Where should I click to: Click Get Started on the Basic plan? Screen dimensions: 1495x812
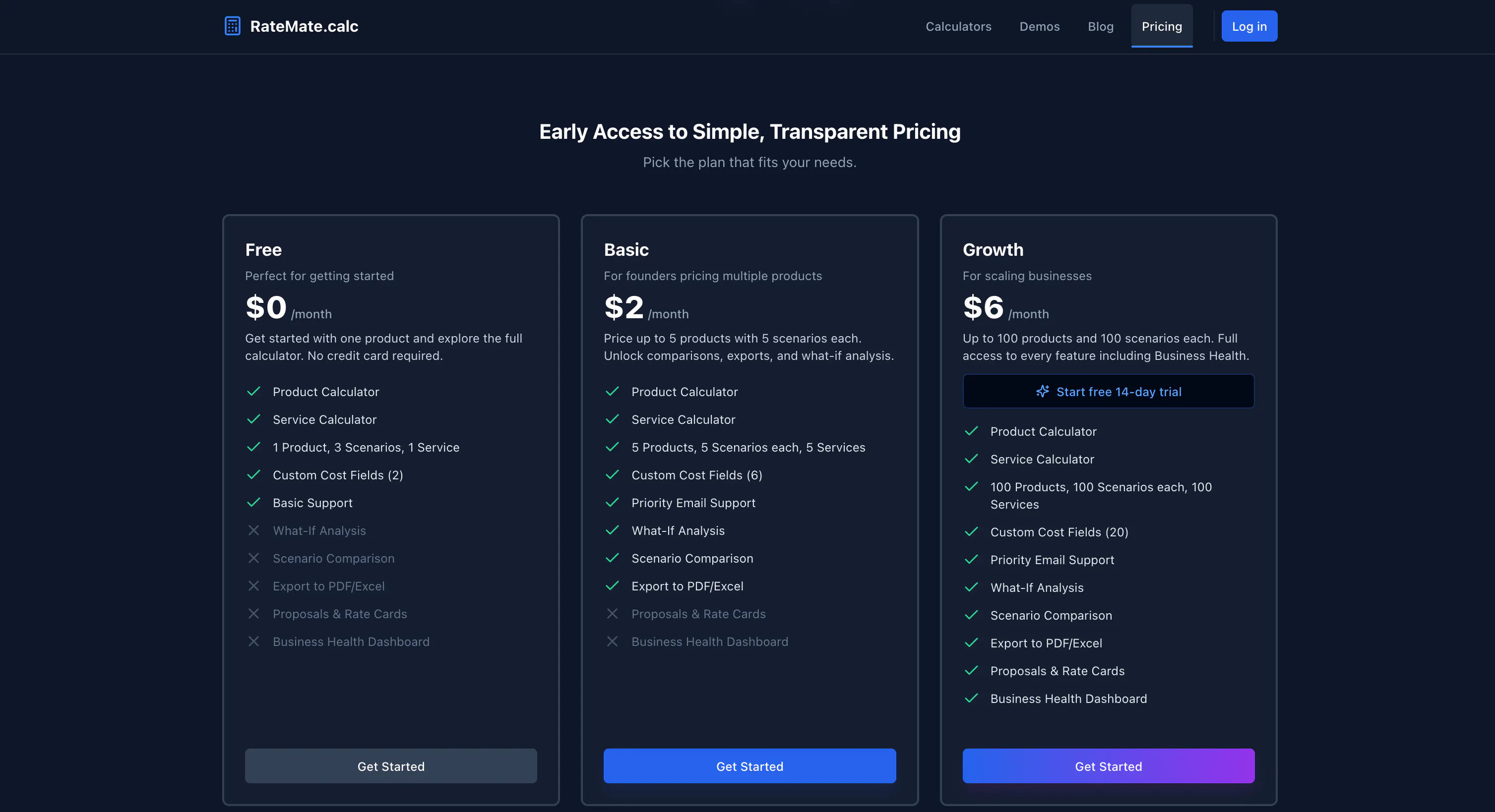pyautogui.click(x=749, y=766)
